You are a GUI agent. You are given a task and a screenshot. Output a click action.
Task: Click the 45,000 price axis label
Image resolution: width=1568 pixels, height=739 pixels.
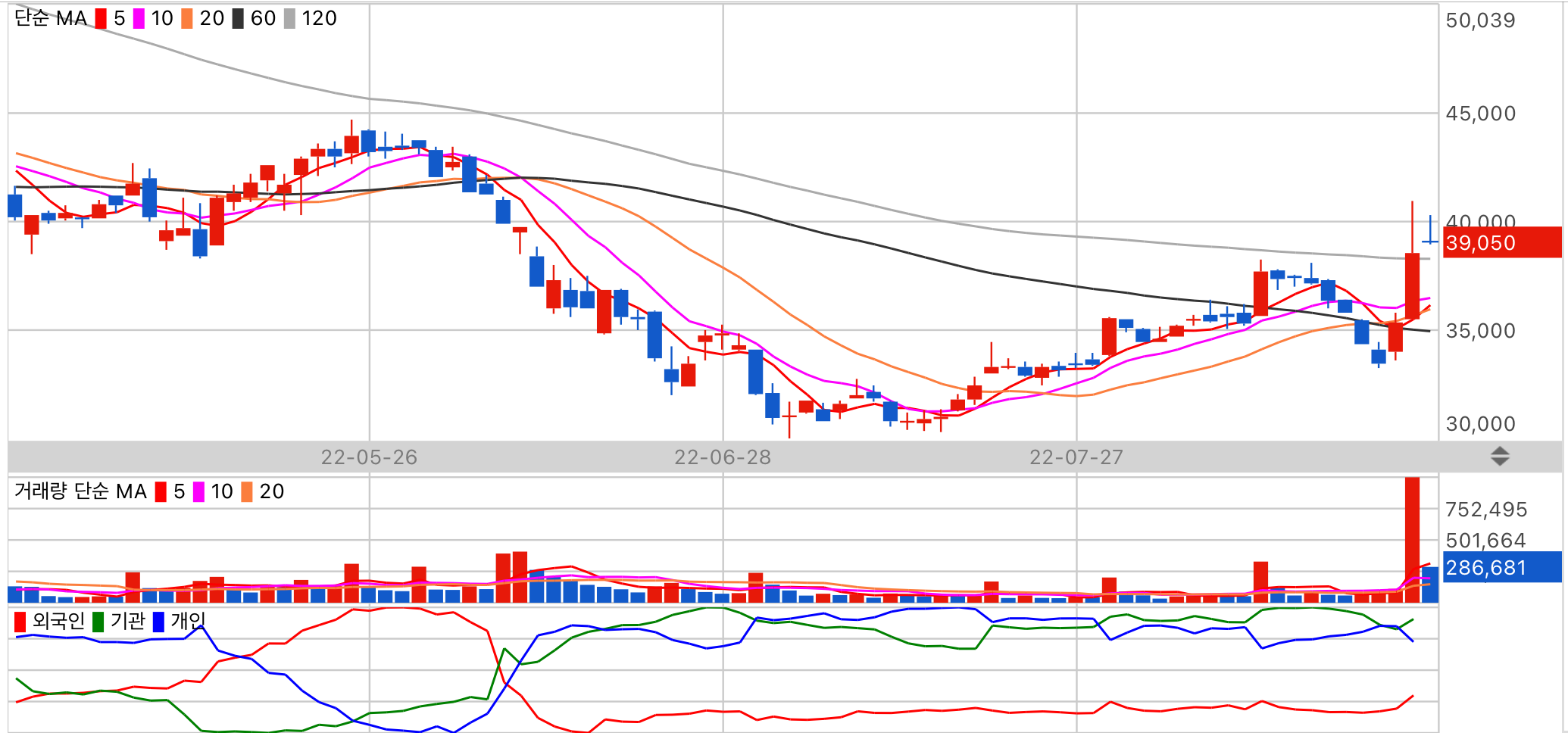(x=1481, y=114)
